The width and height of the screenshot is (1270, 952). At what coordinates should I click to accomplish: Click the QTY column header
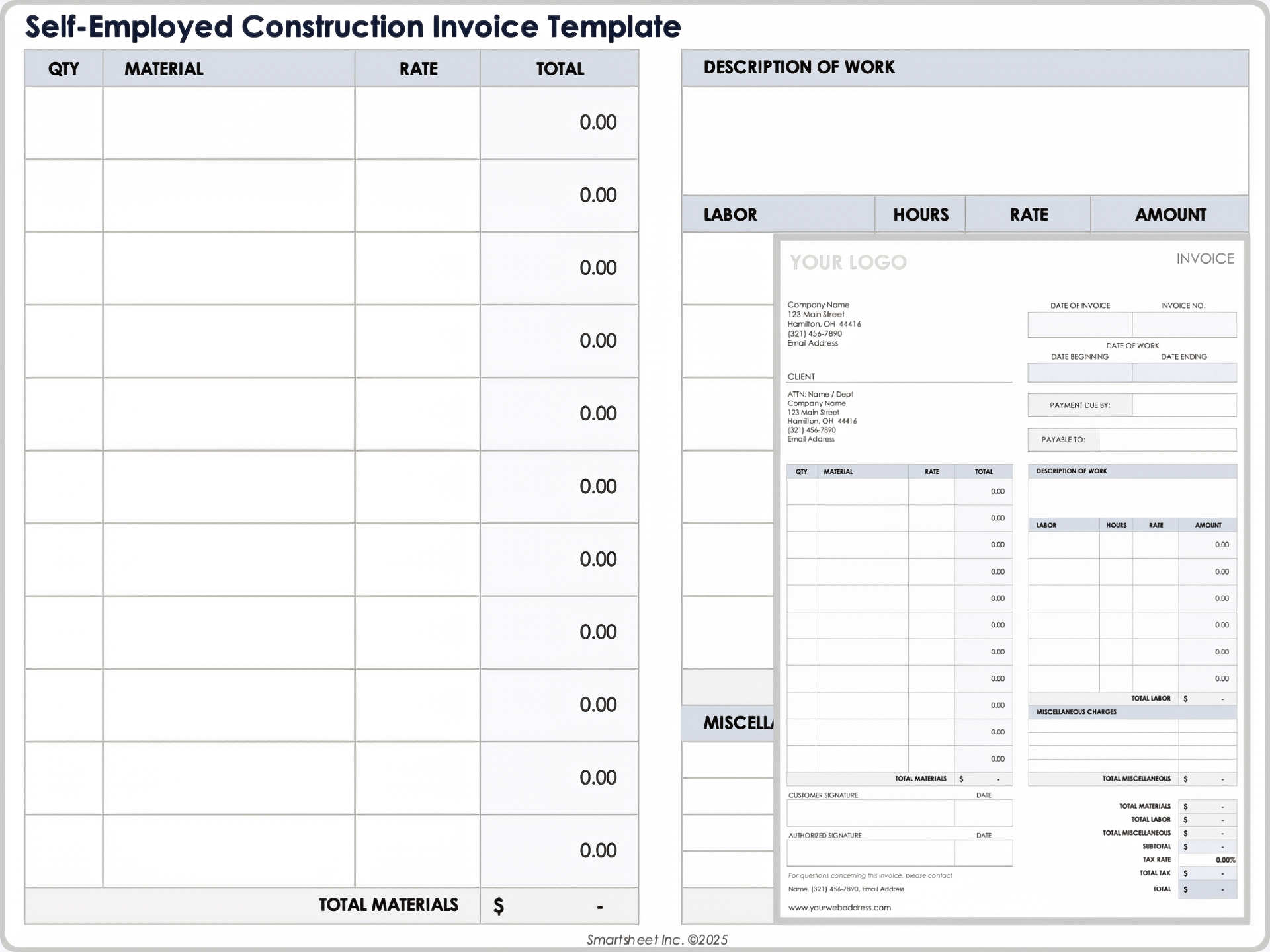(x=63, y=69)
